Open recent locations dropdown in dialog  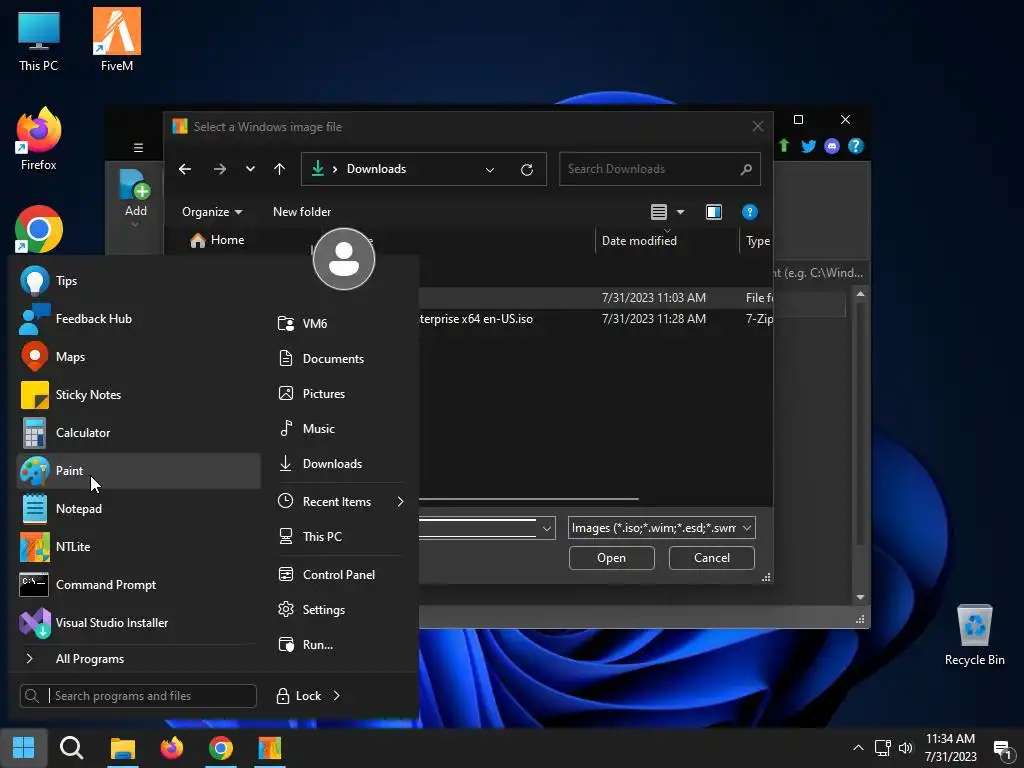click(x=250, y=169)
